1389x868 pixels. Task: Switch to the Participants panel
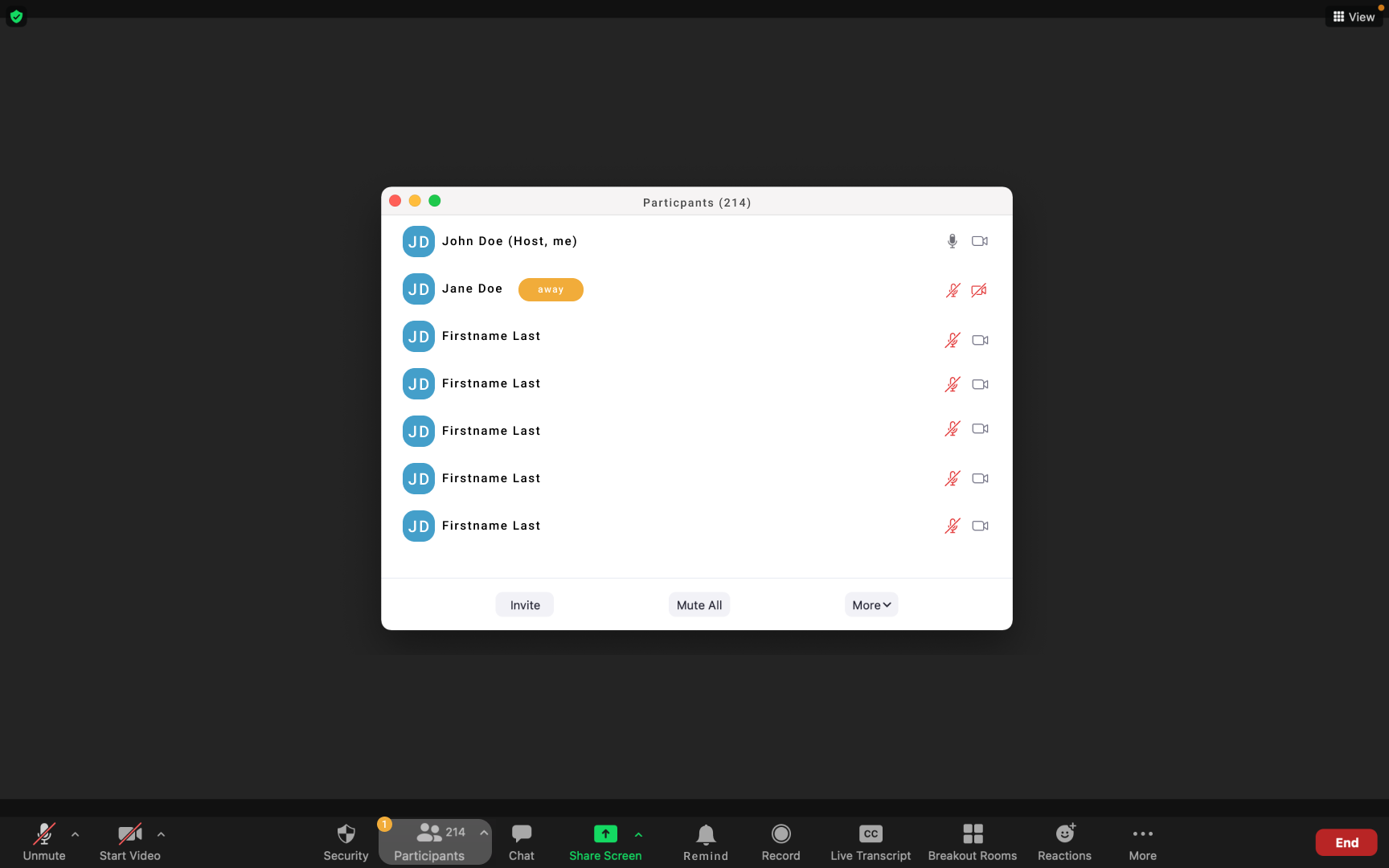click(x=435, y=841)
